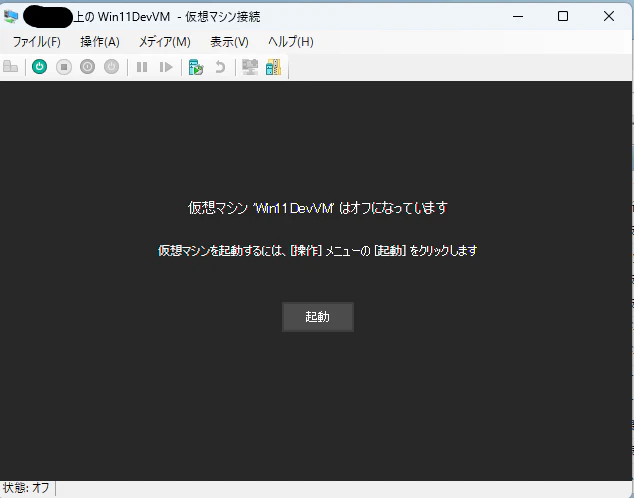
Task: Maximize the virtual machine connection window
Action: [x=563, y=16]
